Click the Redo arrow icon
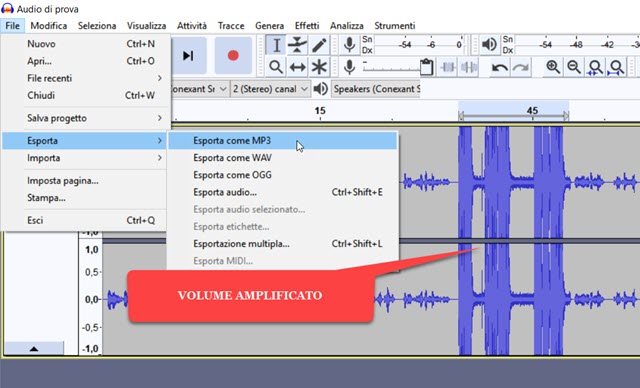Viewport: 640px width, 388px height. (x=521, y=67)
